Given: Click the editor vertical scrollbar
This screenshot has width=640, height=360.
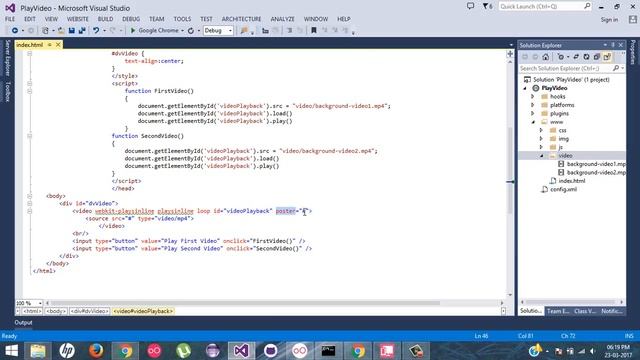Looking at the screenshot, I should [510, 171].
